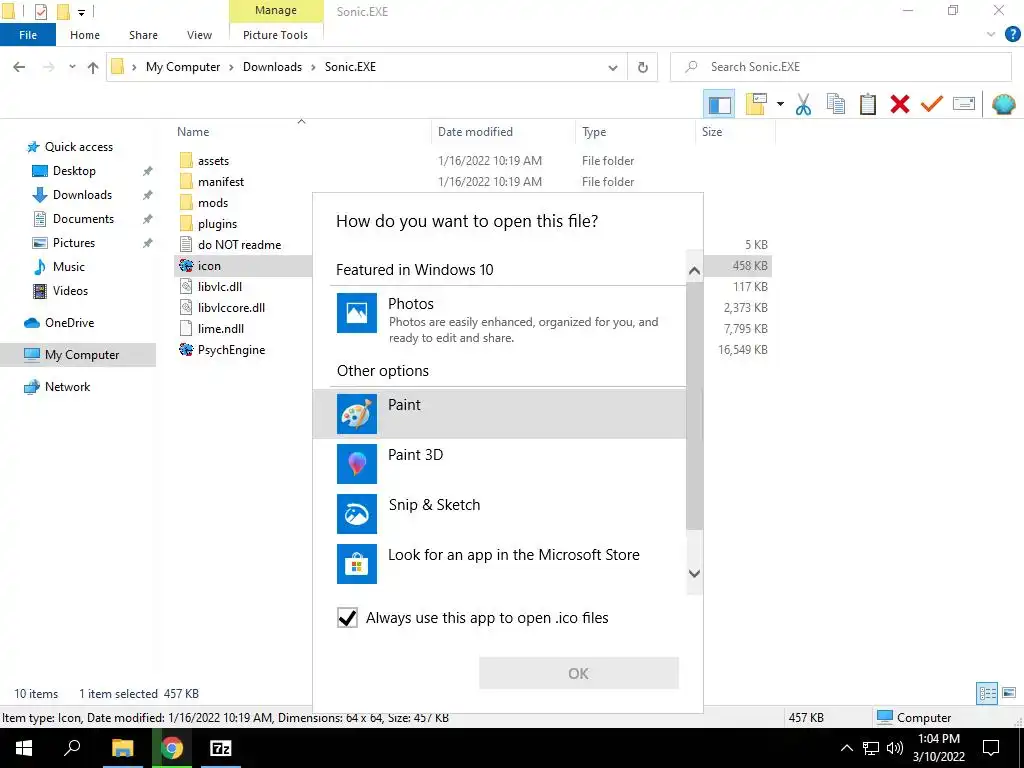This screenshot has width=1024, height=768.
Task: Select the PsychEngine file
Action: pos(231,349)
